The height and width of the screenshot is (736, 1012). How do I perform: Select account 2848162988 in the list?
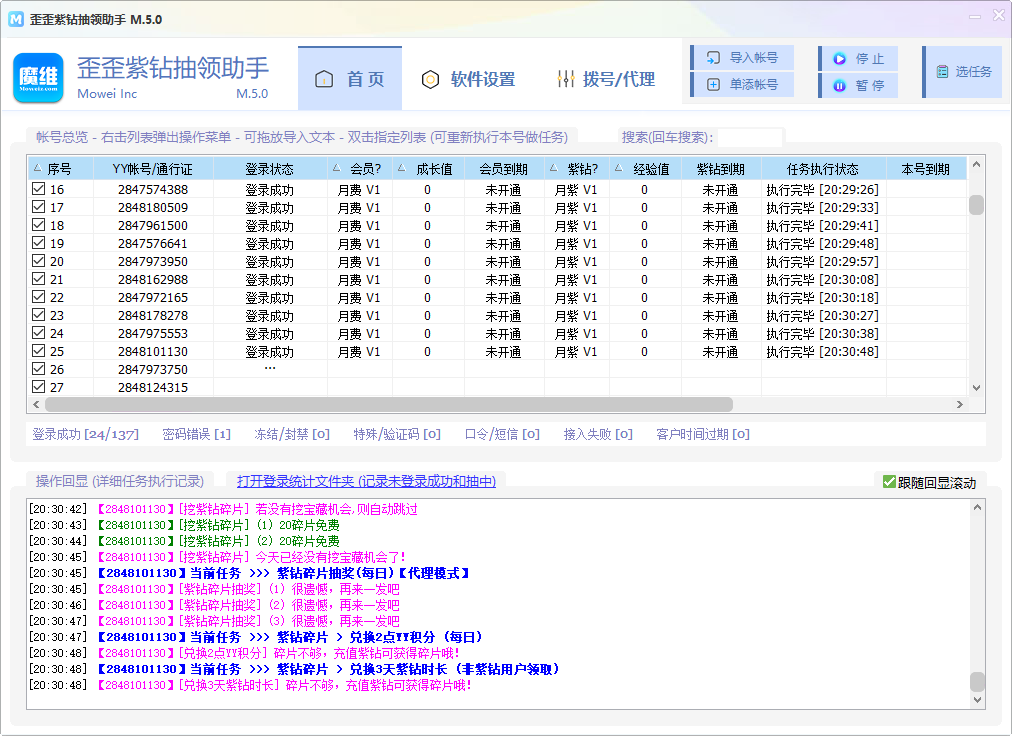(153, 280)
